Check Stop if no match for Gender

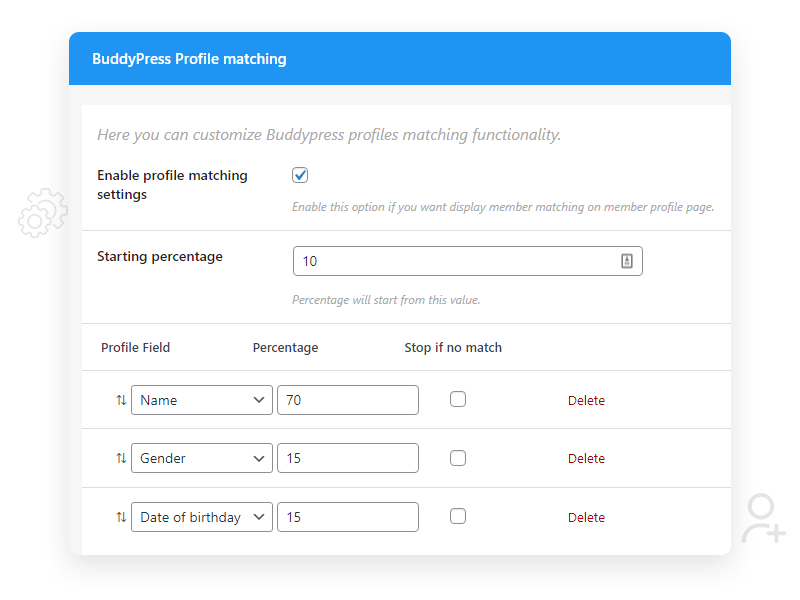pyautogui.click(x=458, y=458)
